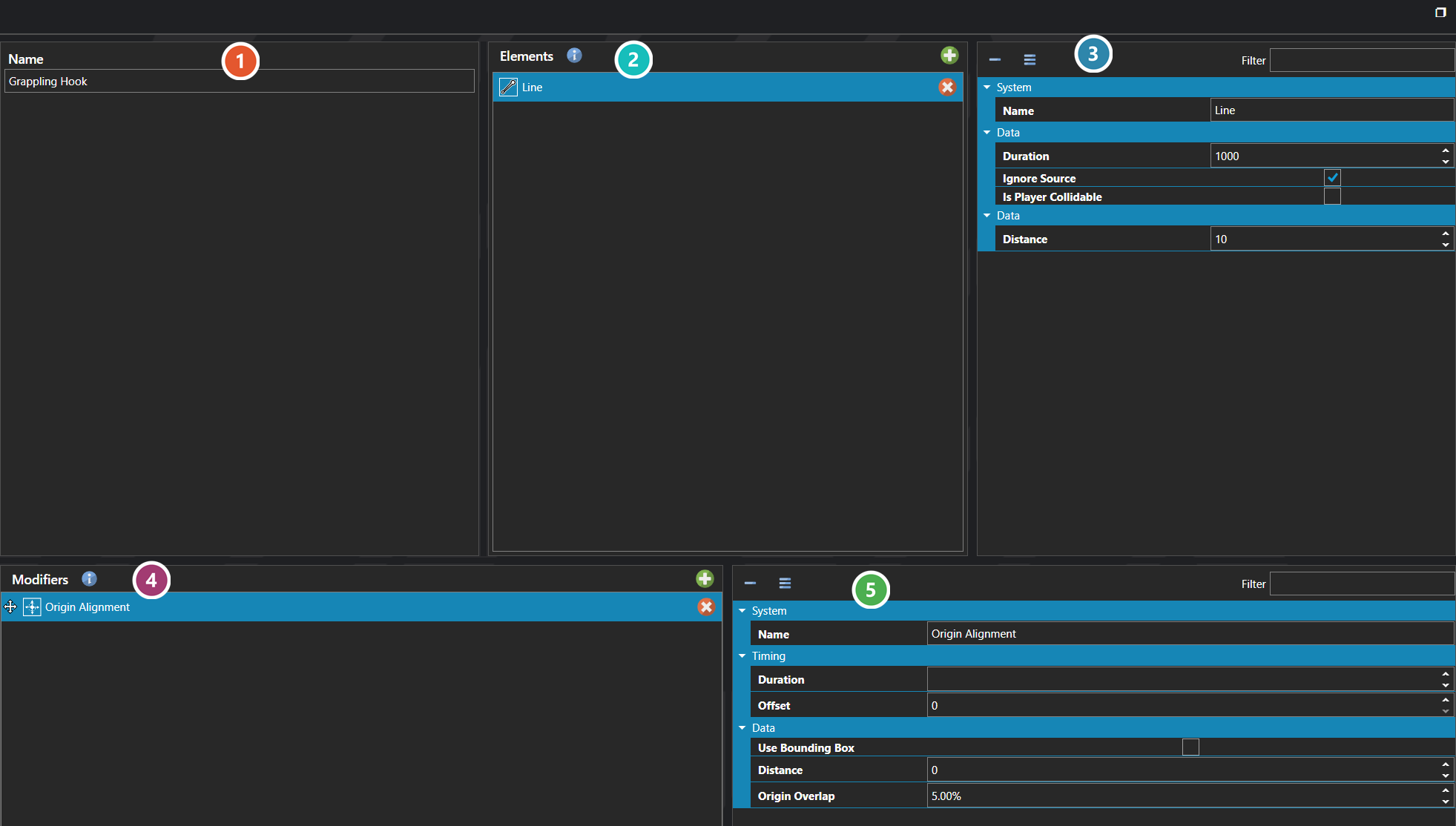Expand all in element properties panel
This screenshot has width=1456, height=826.
1030,60
